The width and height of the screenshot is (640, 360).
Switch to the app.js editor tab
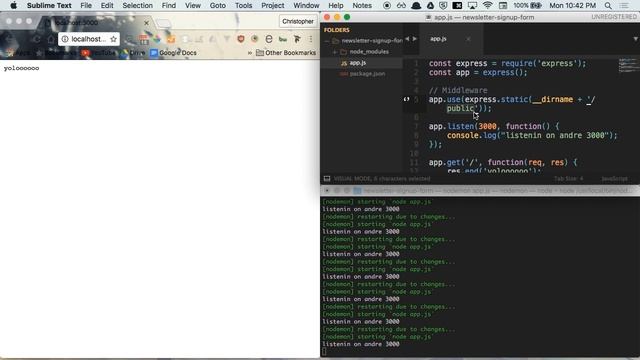click(x=438, y=39)
